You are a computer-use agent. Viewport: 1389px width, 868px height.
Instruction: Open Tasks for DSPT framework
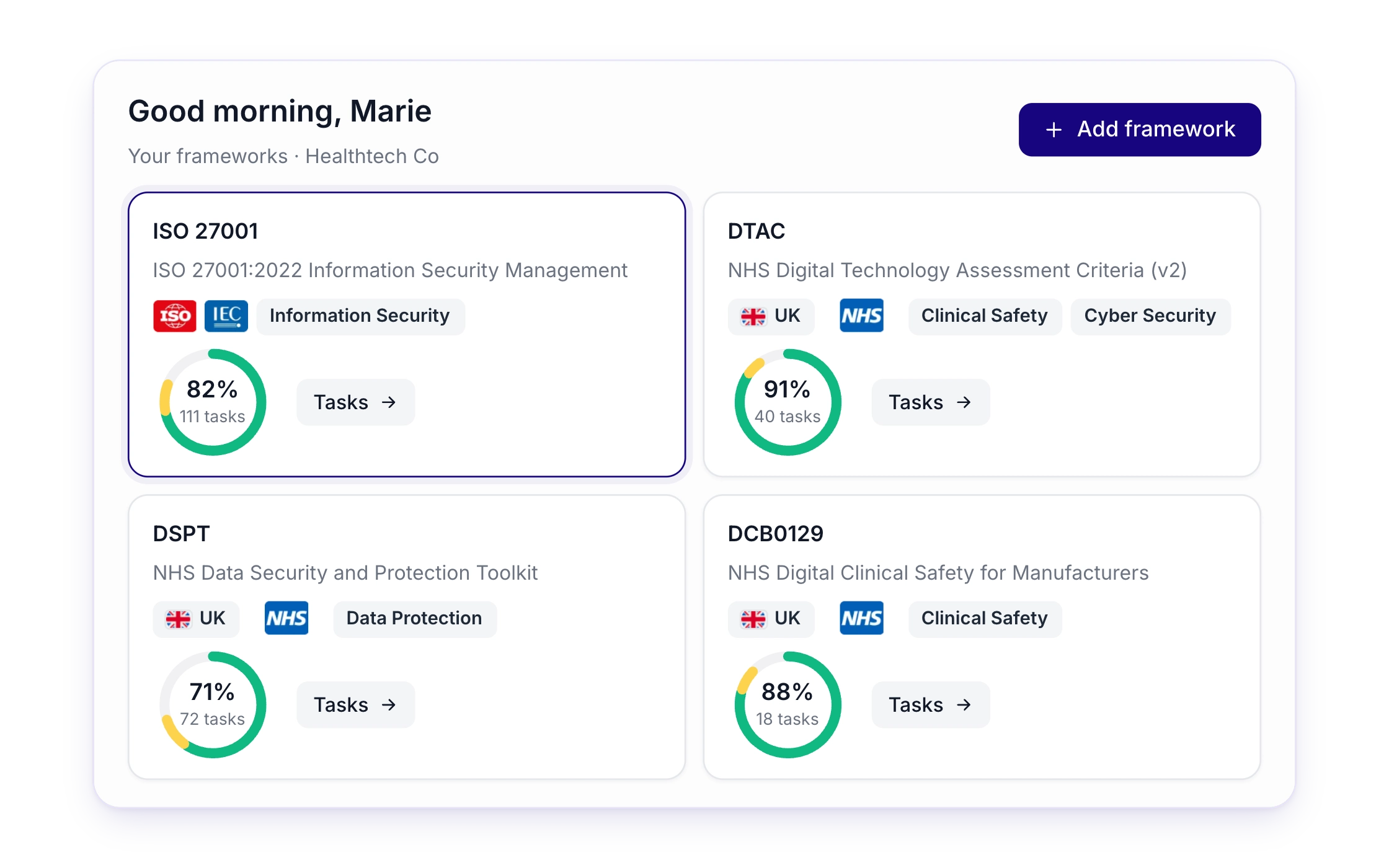coord(355,705)
